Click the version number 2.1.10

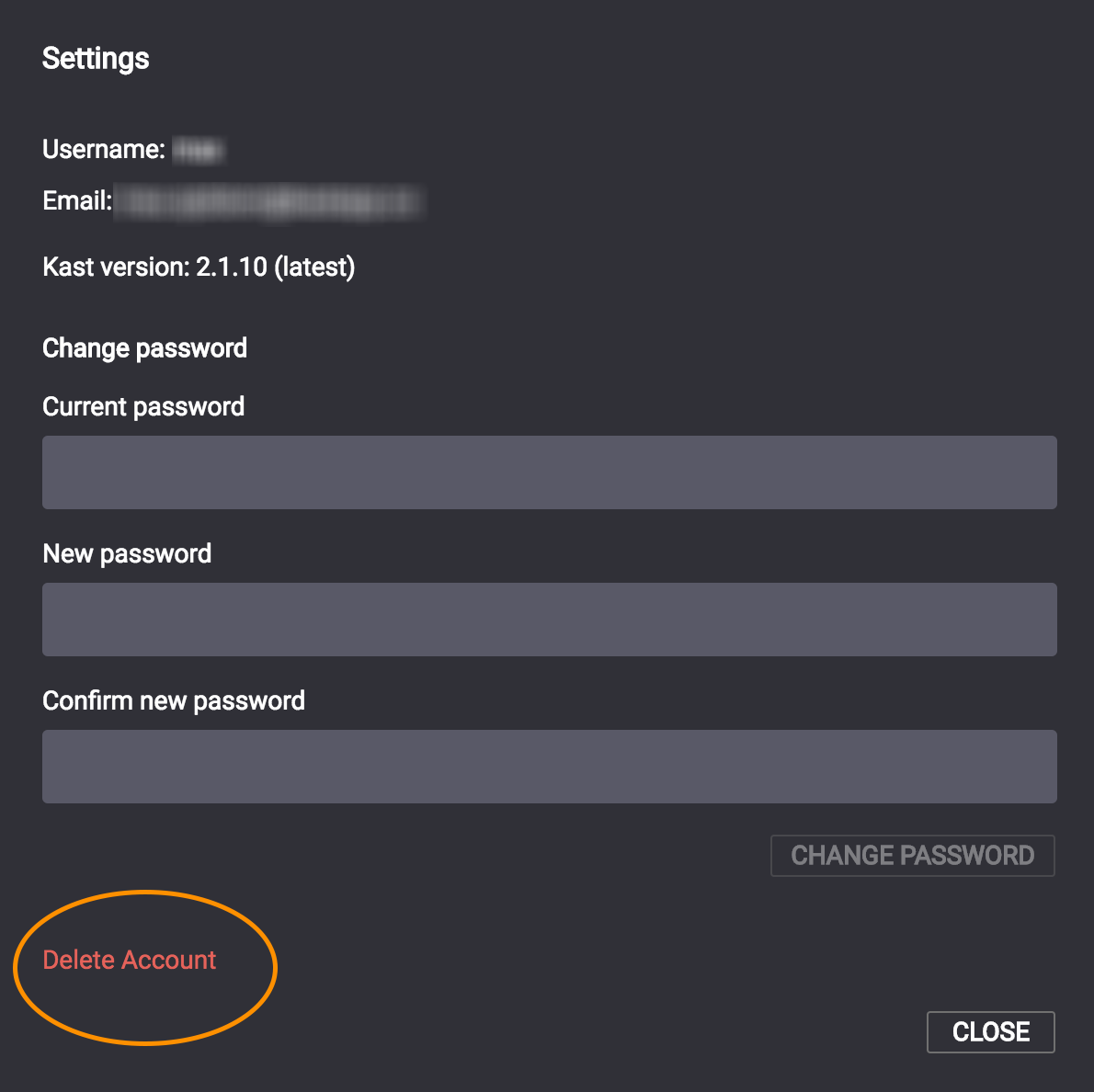232,267
